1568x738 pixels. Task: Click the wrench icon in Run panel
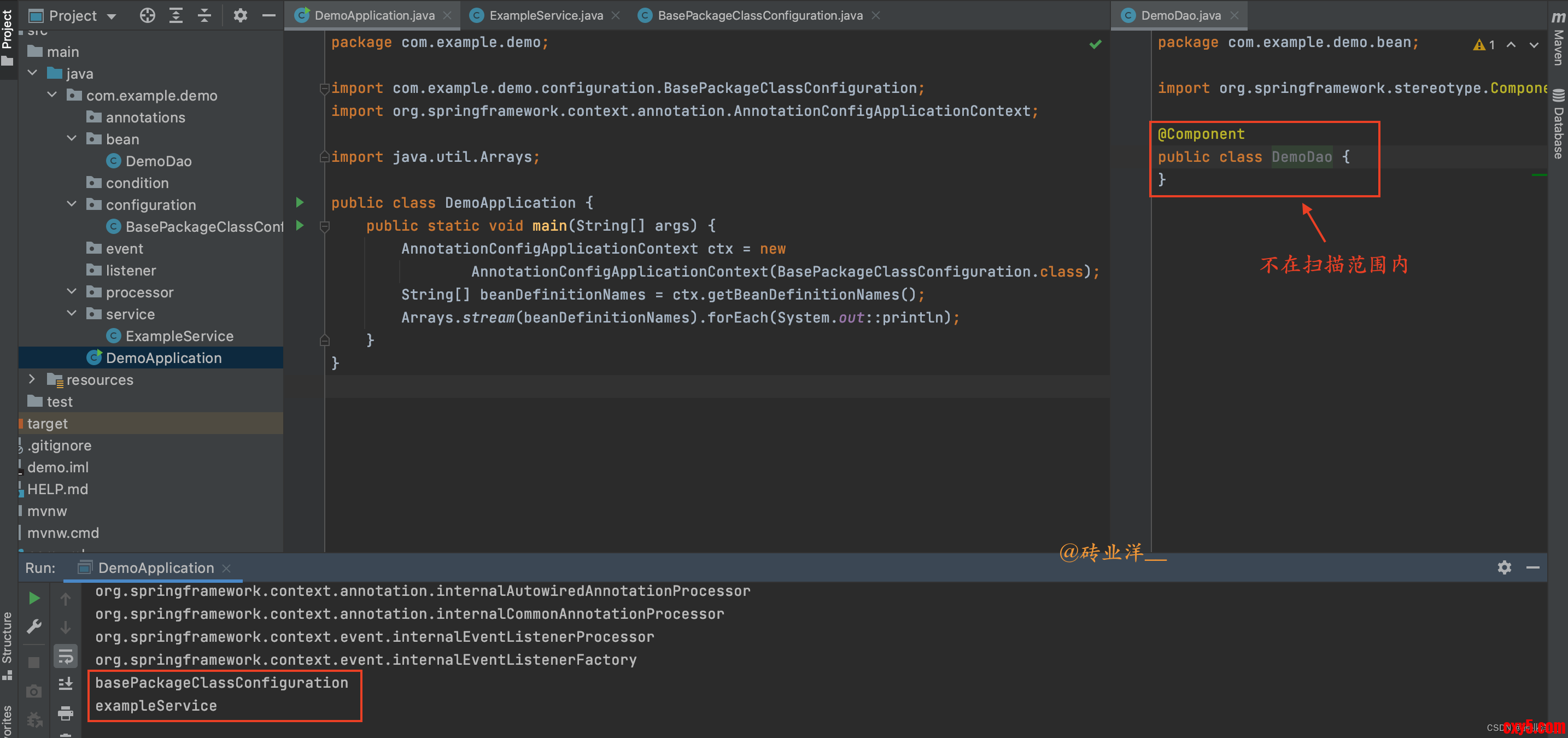tap(34, 626)
